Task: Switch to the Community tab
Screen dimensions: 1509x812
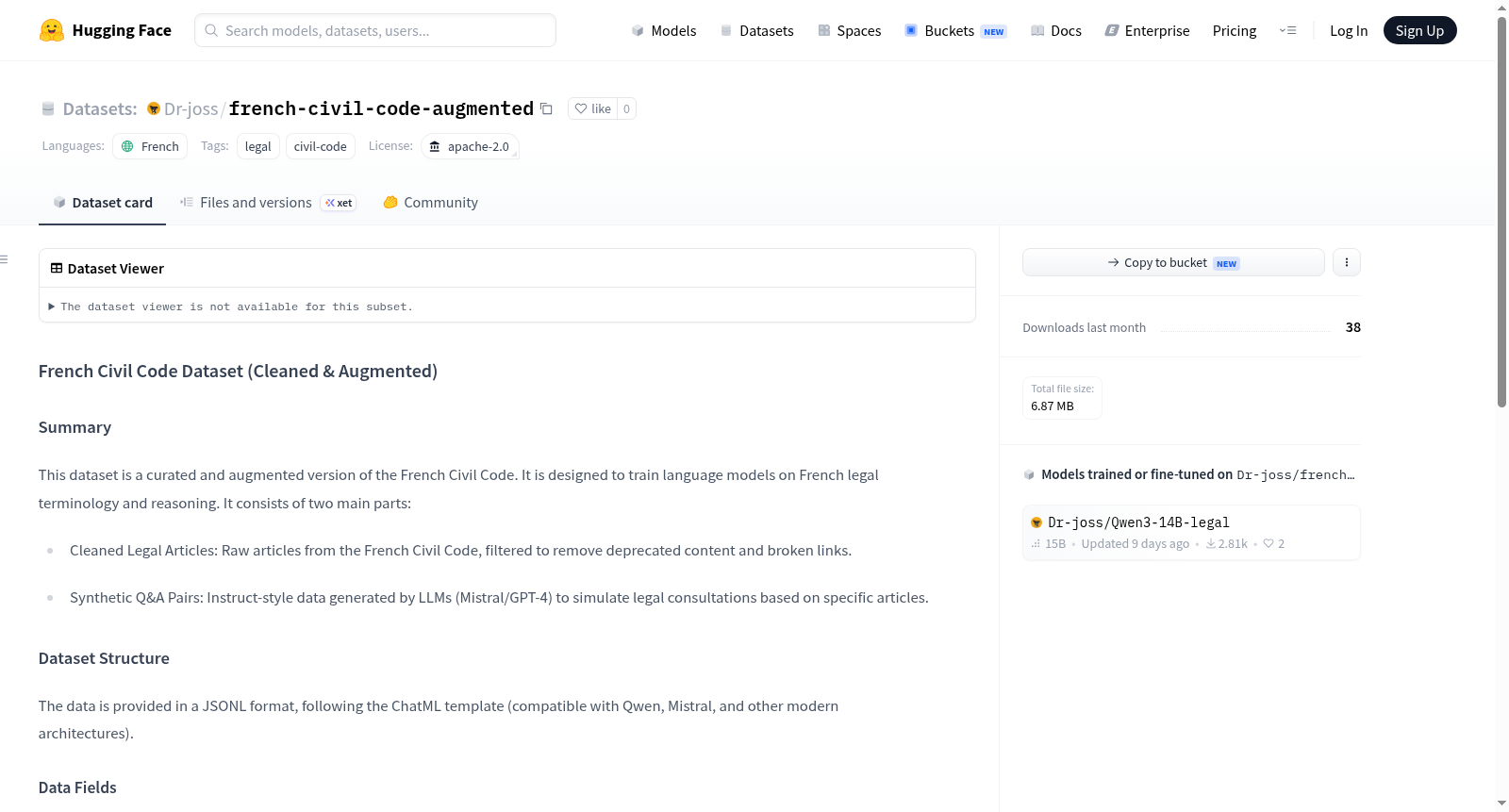Action: click(x=430, y=203)
